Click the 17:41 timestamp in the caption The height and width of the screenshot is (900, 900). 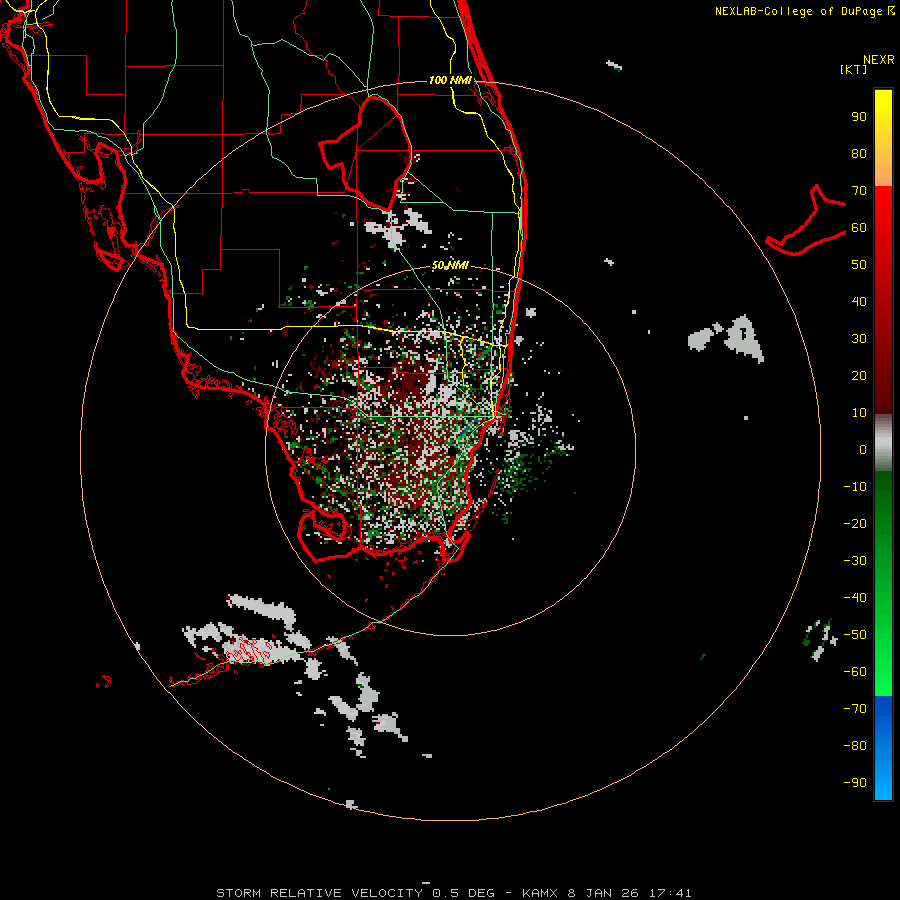point(670,893)
